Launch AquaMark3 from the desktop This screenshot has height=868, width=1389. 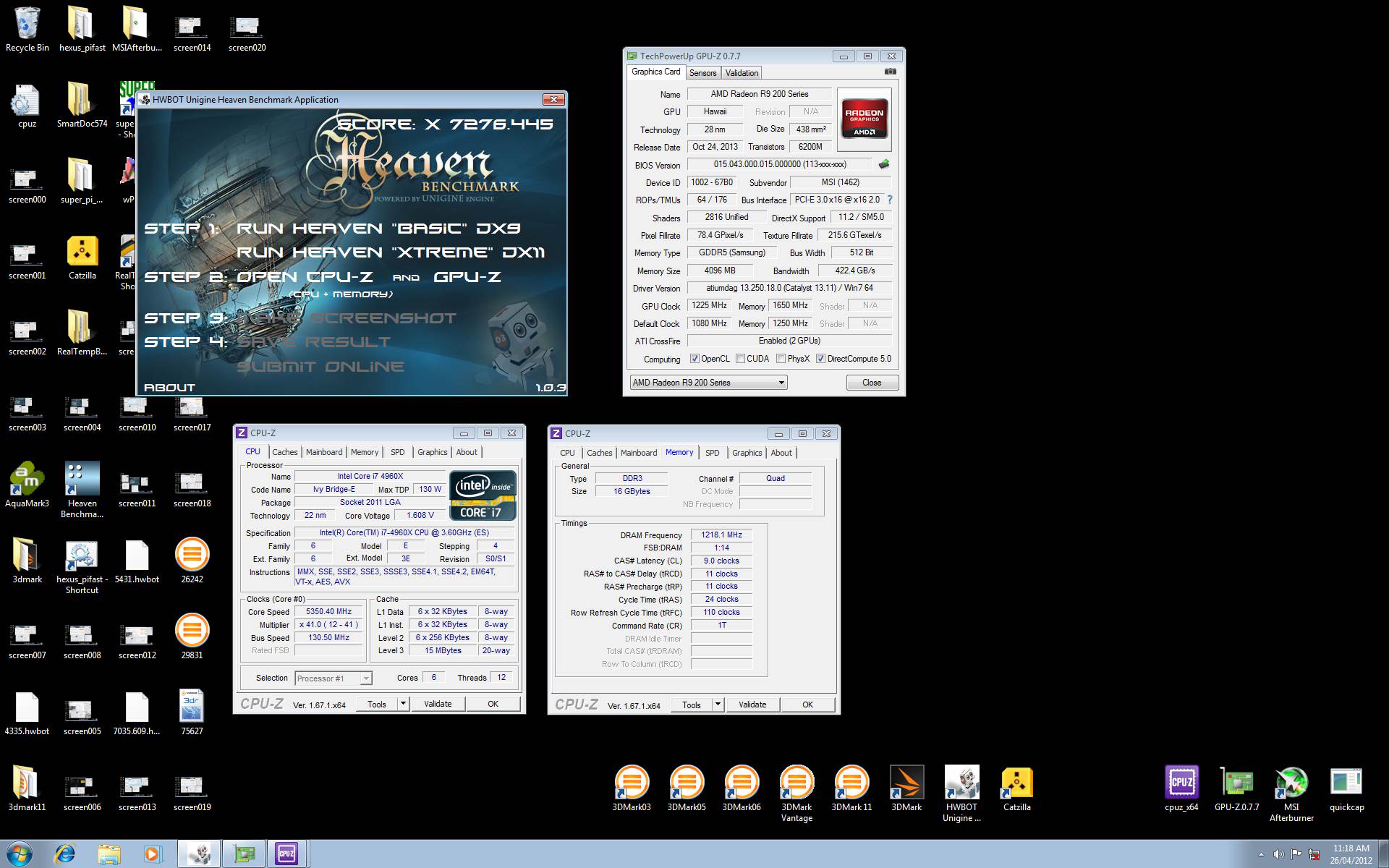point(27,485)
